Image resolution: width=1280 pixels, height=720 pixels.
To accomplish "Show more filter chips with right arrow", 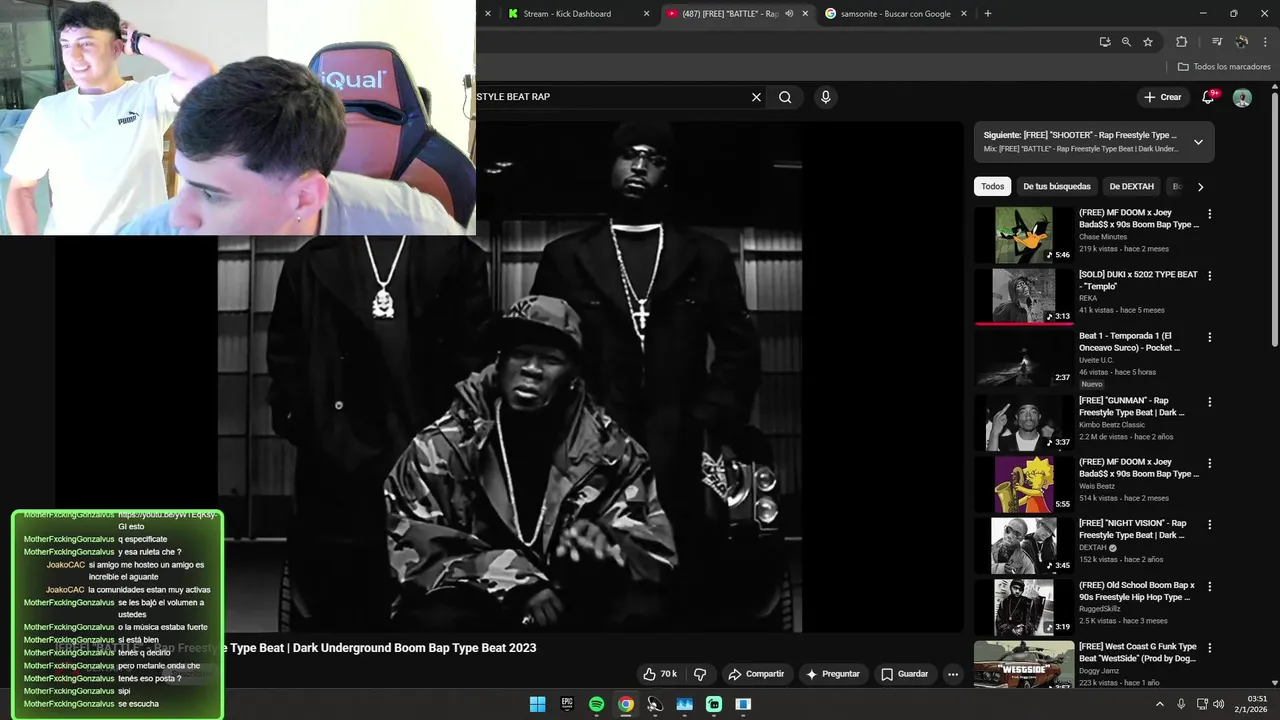I will tap(1200, 187).
